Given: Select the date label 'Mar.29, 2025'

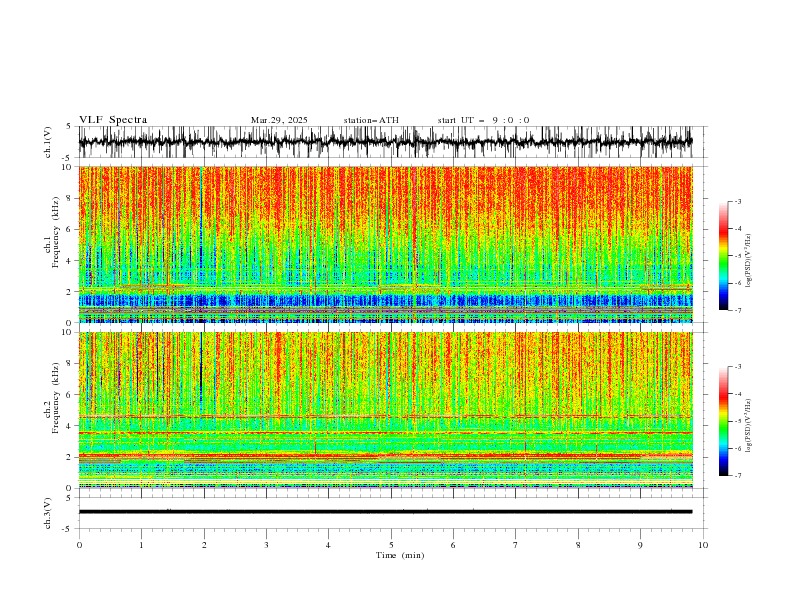Looking at the screenshot, I should tap(279, 120).
